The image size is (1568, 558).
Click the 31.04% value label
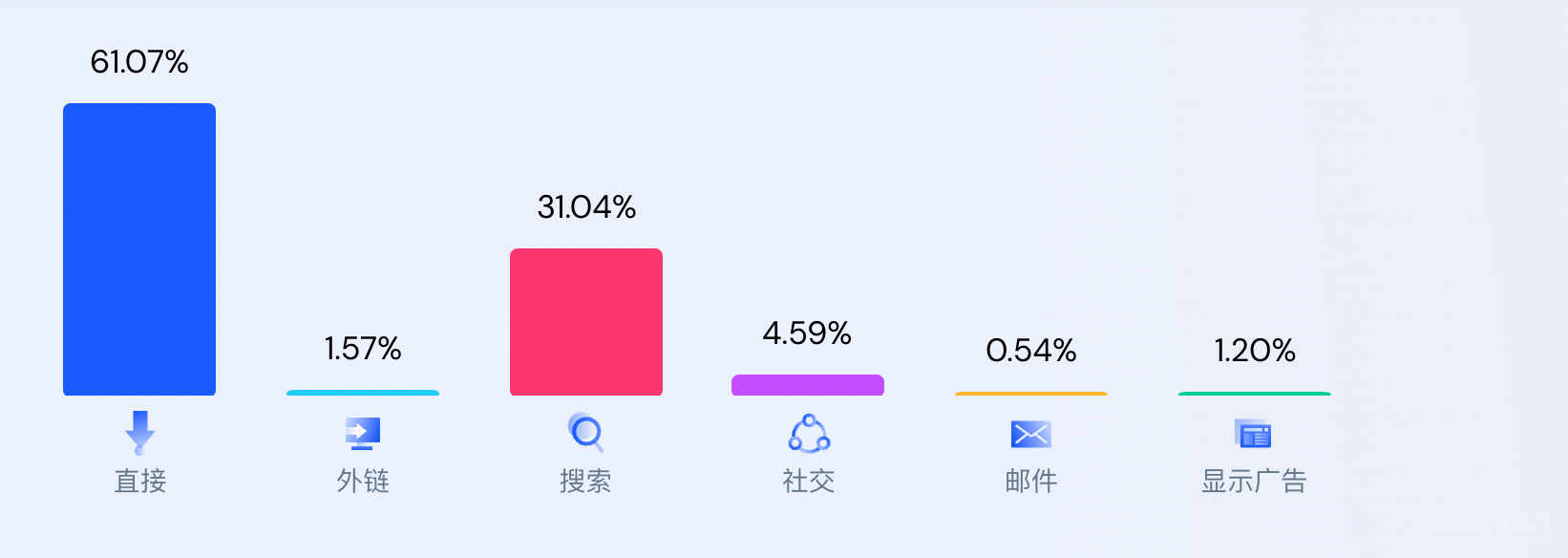pyautogui.click(x=586, y=207)
